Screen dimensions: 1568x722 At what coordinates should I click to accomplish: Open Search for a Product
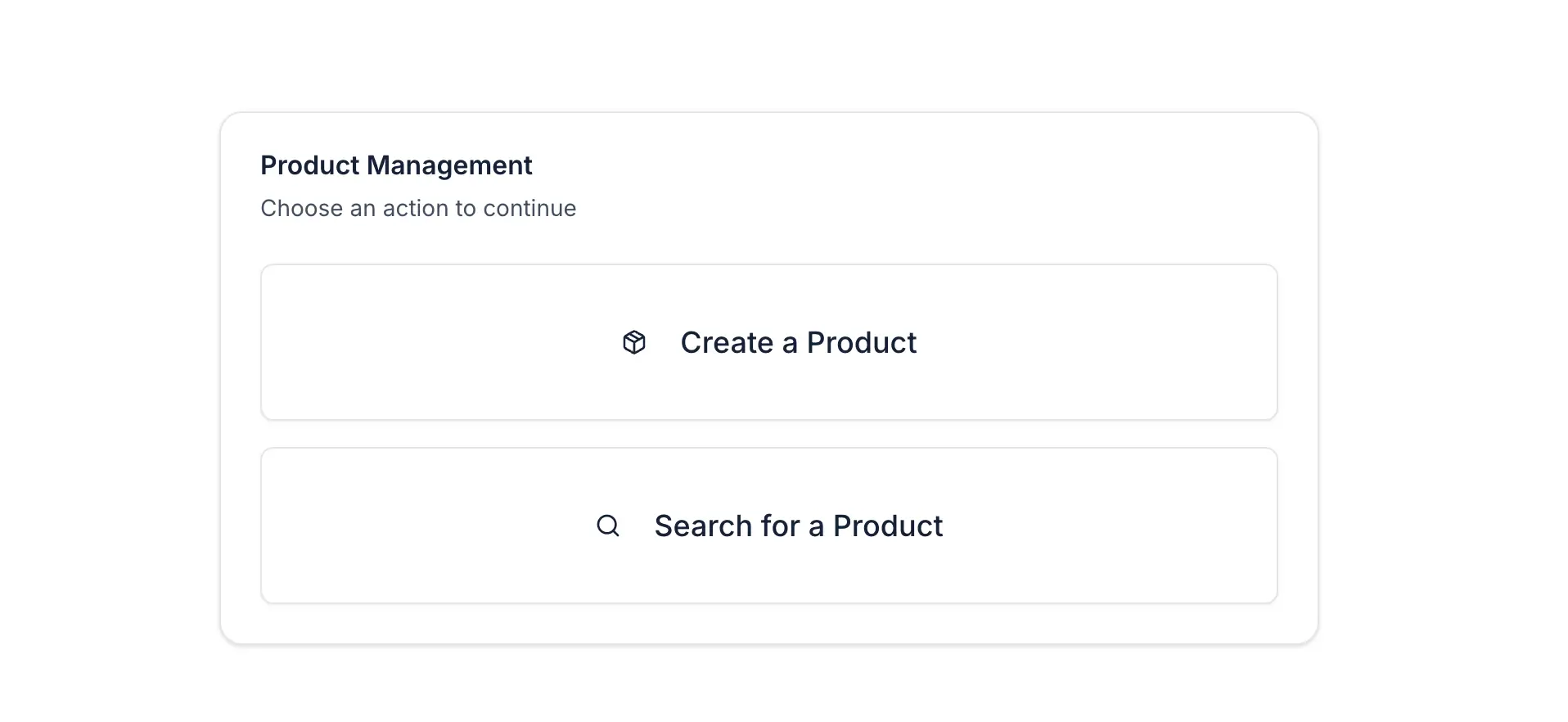(768, 526)
